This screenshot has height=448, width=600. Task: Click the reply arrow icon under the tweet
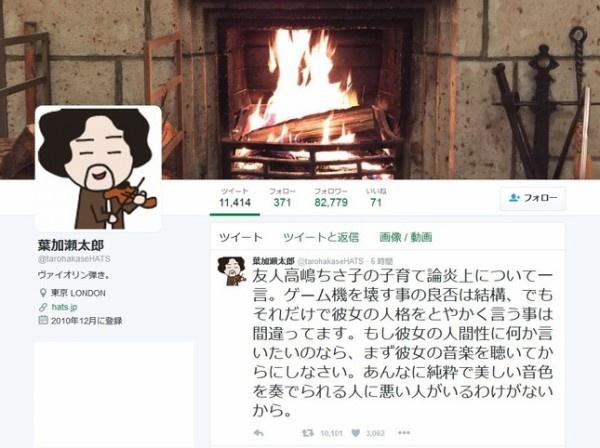click(x=259, y=433)
